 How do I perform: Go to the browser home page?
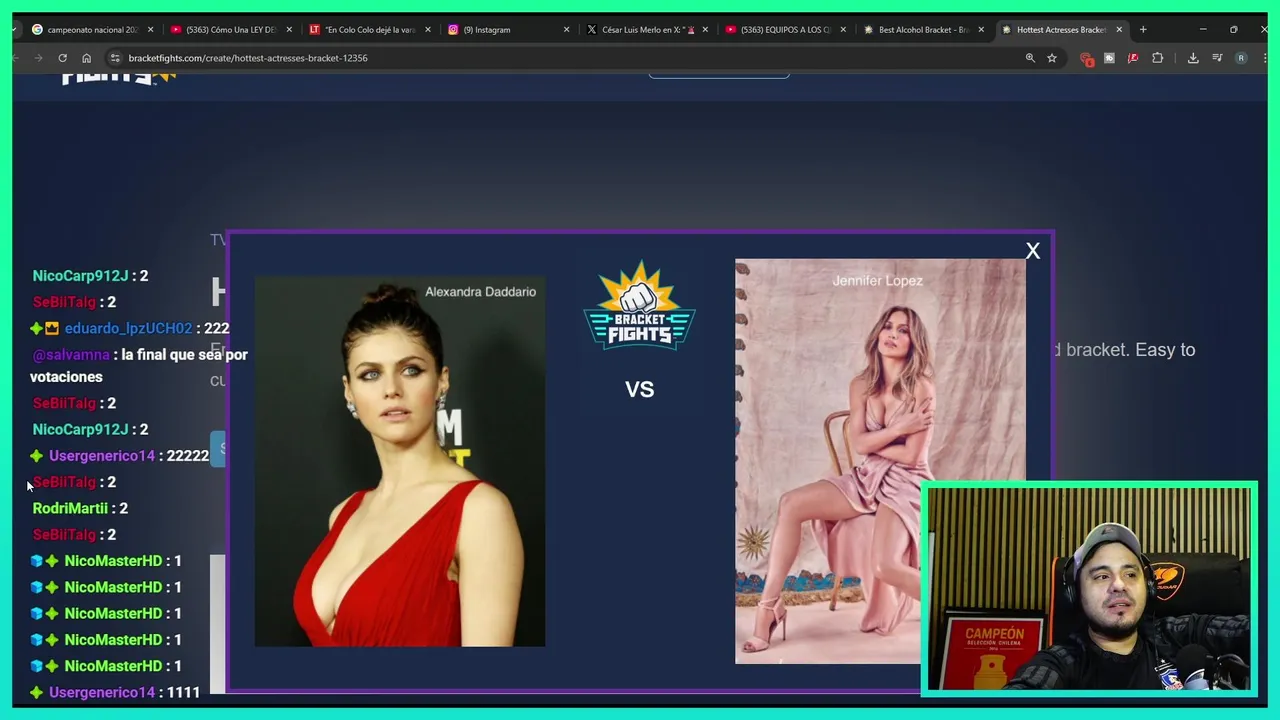(x=86, y=58)
